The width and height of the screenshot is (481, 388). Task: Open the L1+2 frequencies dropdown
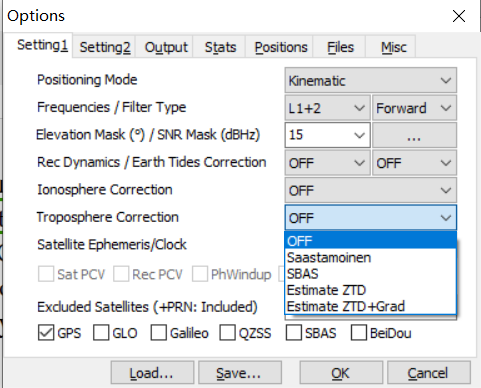click(328, 108)
